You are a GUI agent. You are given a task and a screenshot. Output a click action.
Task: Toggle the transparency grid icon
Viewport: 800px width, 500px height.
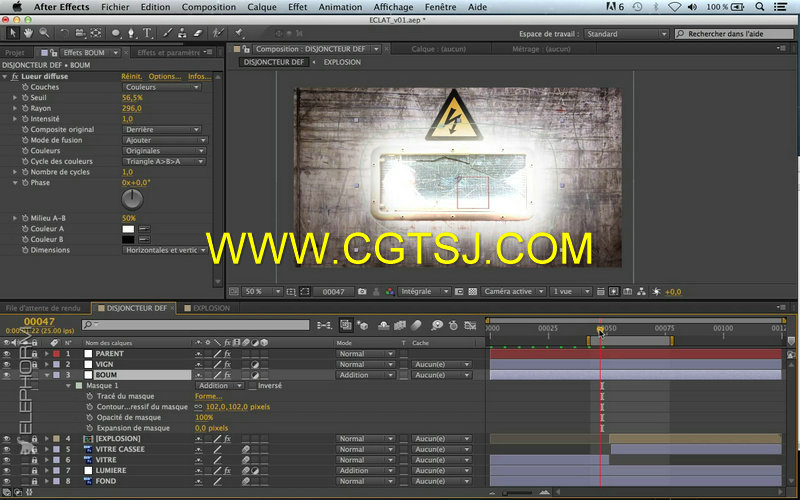(473, 291)
